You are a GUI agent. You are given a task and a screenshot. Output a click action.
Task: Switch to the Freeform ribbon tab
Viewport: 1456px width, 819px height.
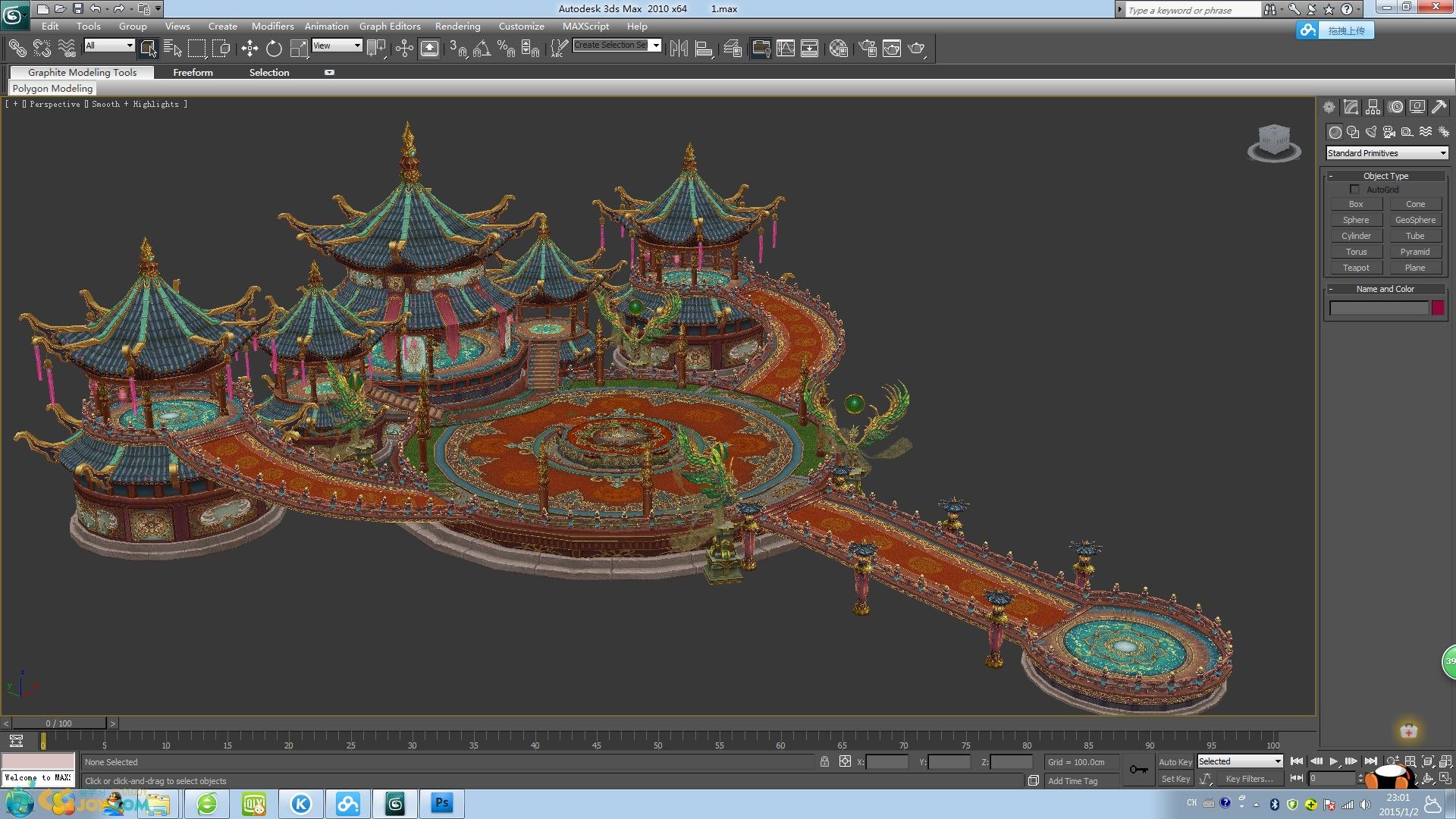[193, 73]
